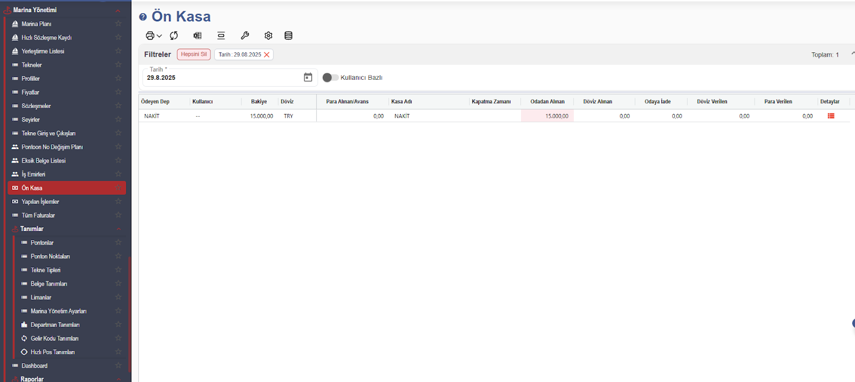Sort by Bakiye column header
Screen dimensions: 855x382
pos(259,101)
